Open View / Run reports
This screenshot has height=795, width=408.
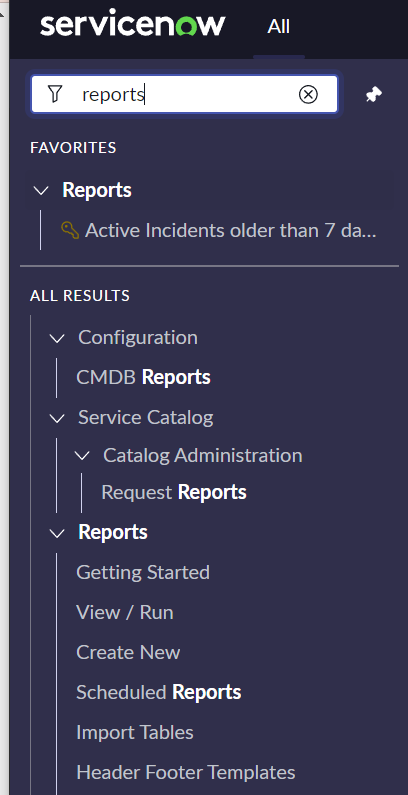[x=125, y=612]
